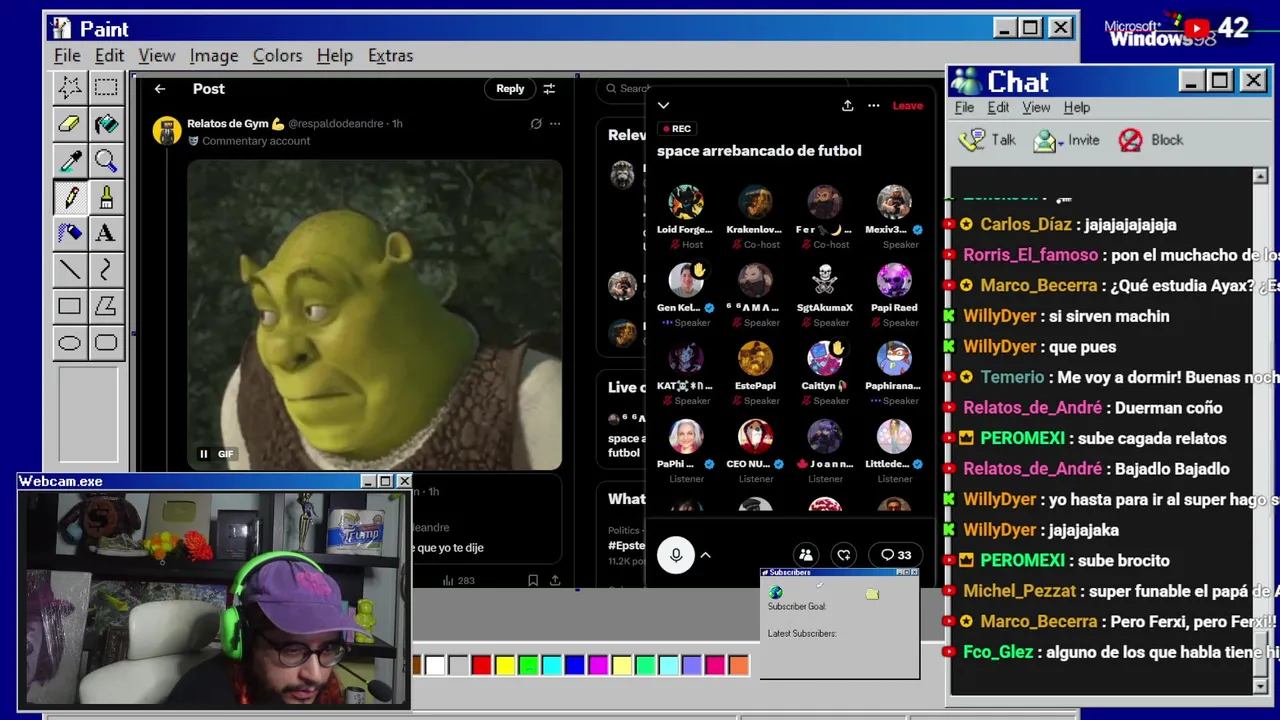Open the space's three-dot menu
This screenshot has height=720, width=1280.
[873, 105]
